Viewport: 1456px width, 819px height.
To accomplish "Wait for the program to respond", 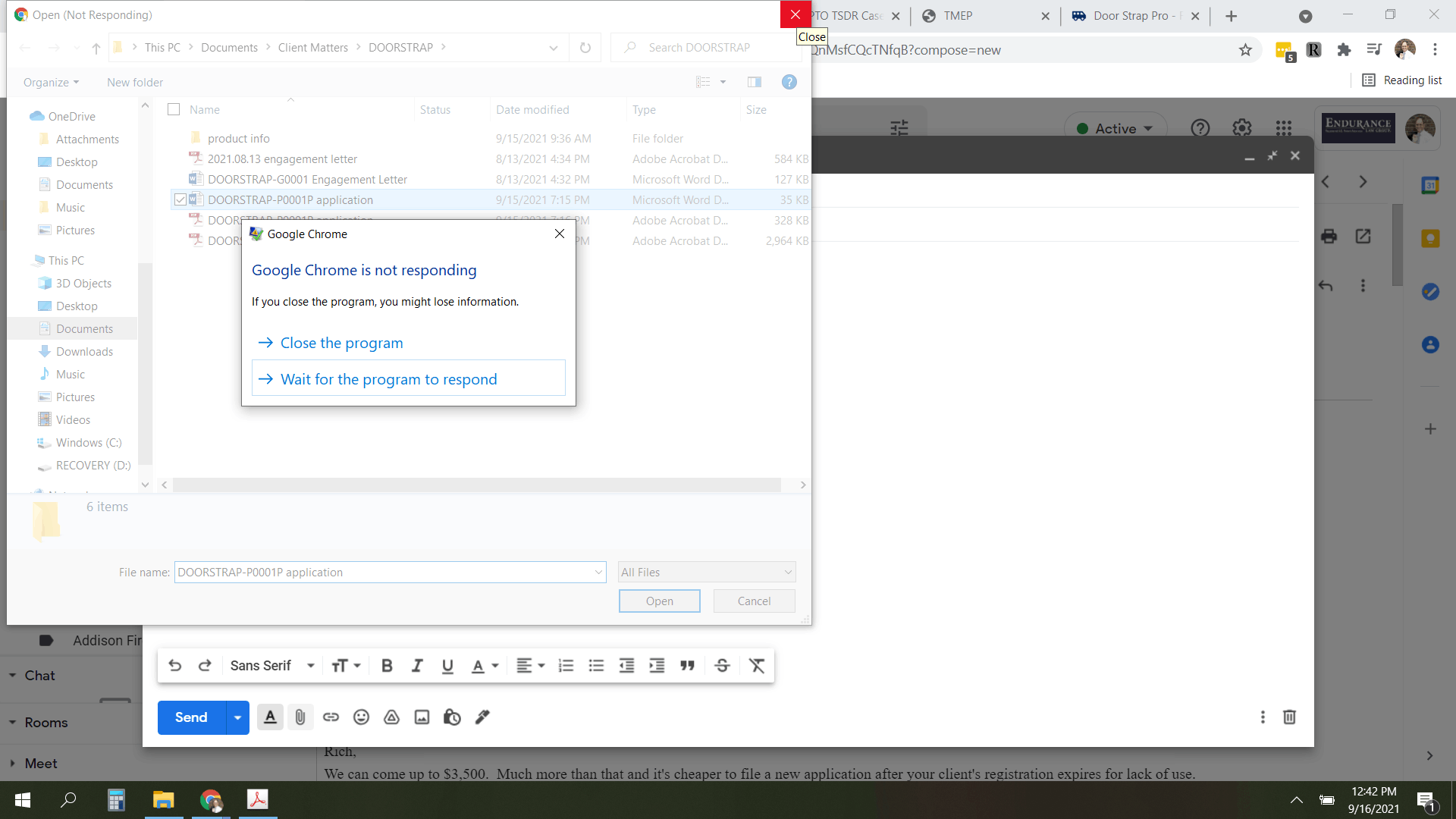I will [407, 378].
